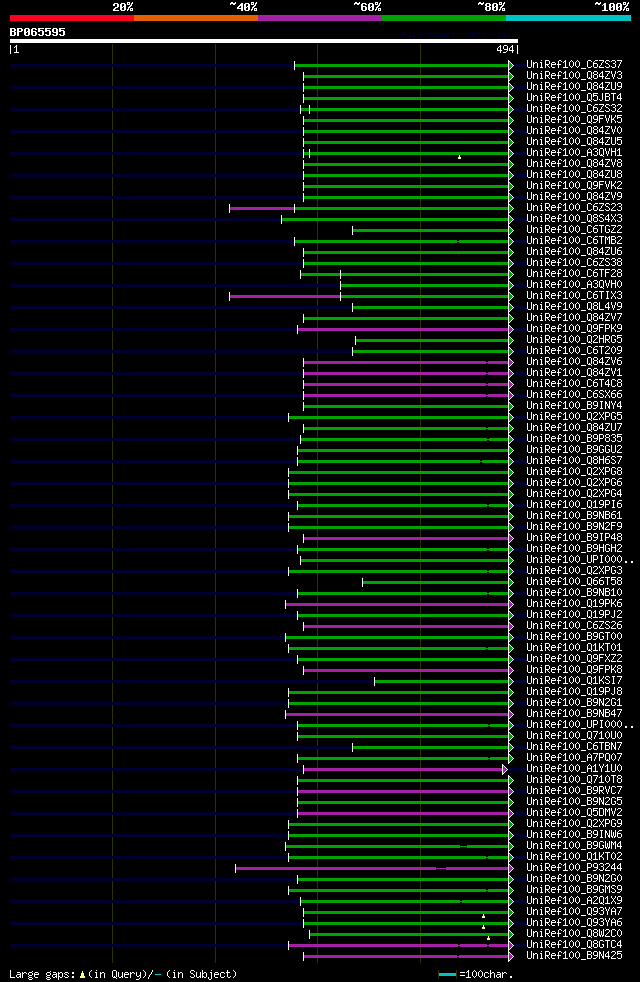Select the UniRef100_Q93YA6 label
The height and width of the screenshot is (982, 640).
click(x=574, y=923)
